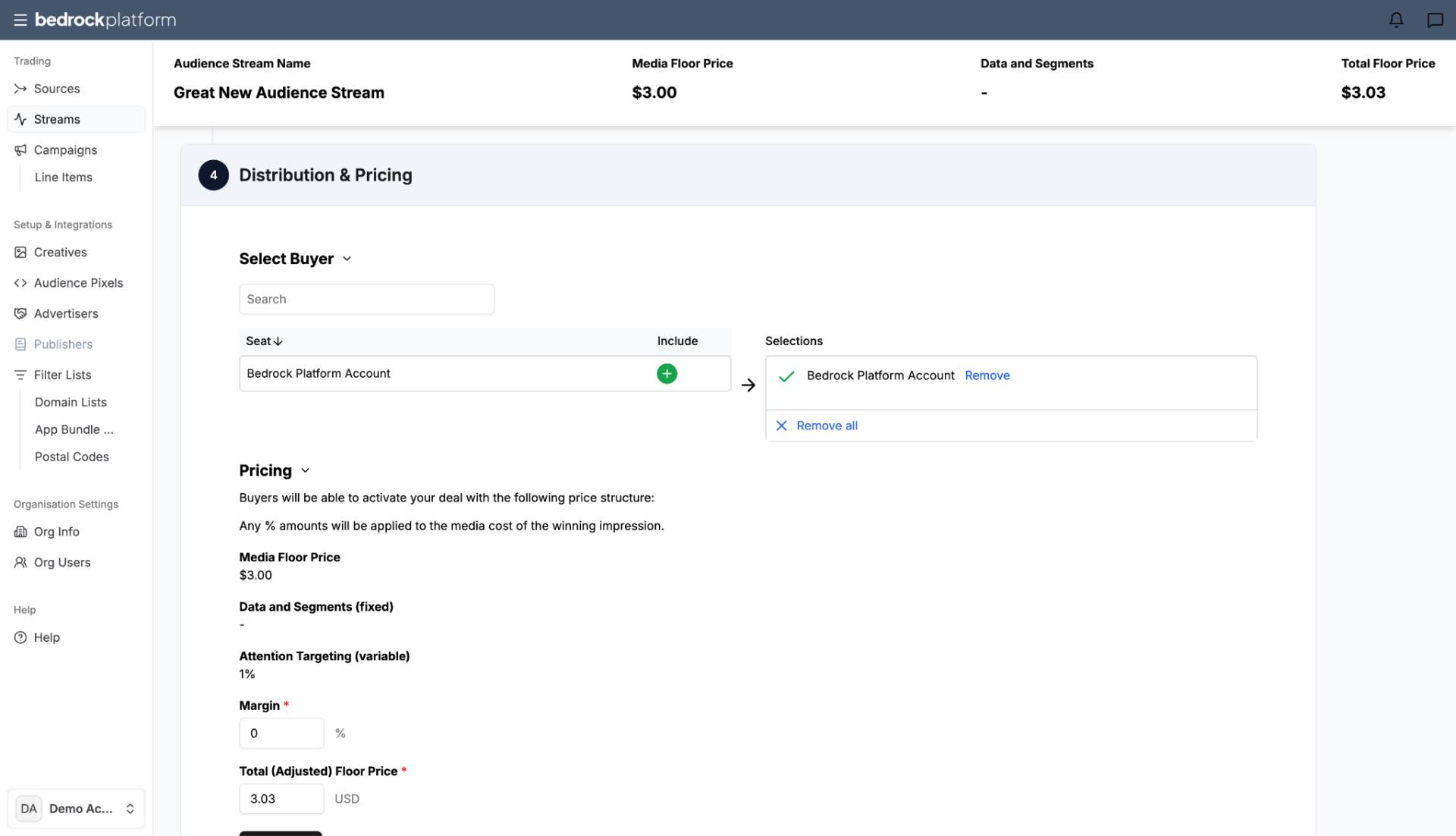The height and width of the screenshot is (836, 1456).
Task: Click the DA account avatar
Action: tap(29, 809)
